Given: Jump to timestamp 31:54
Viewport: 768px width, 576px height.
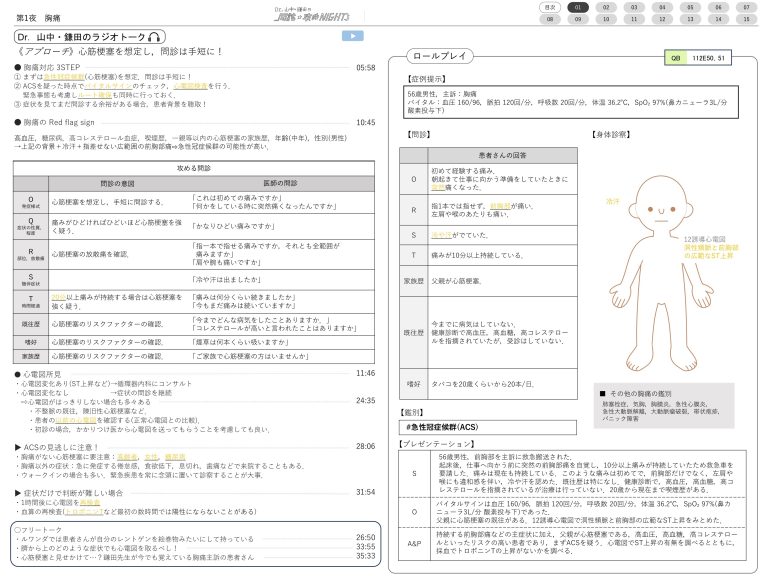Looking at the screenshot, I should tap(365, 492).
